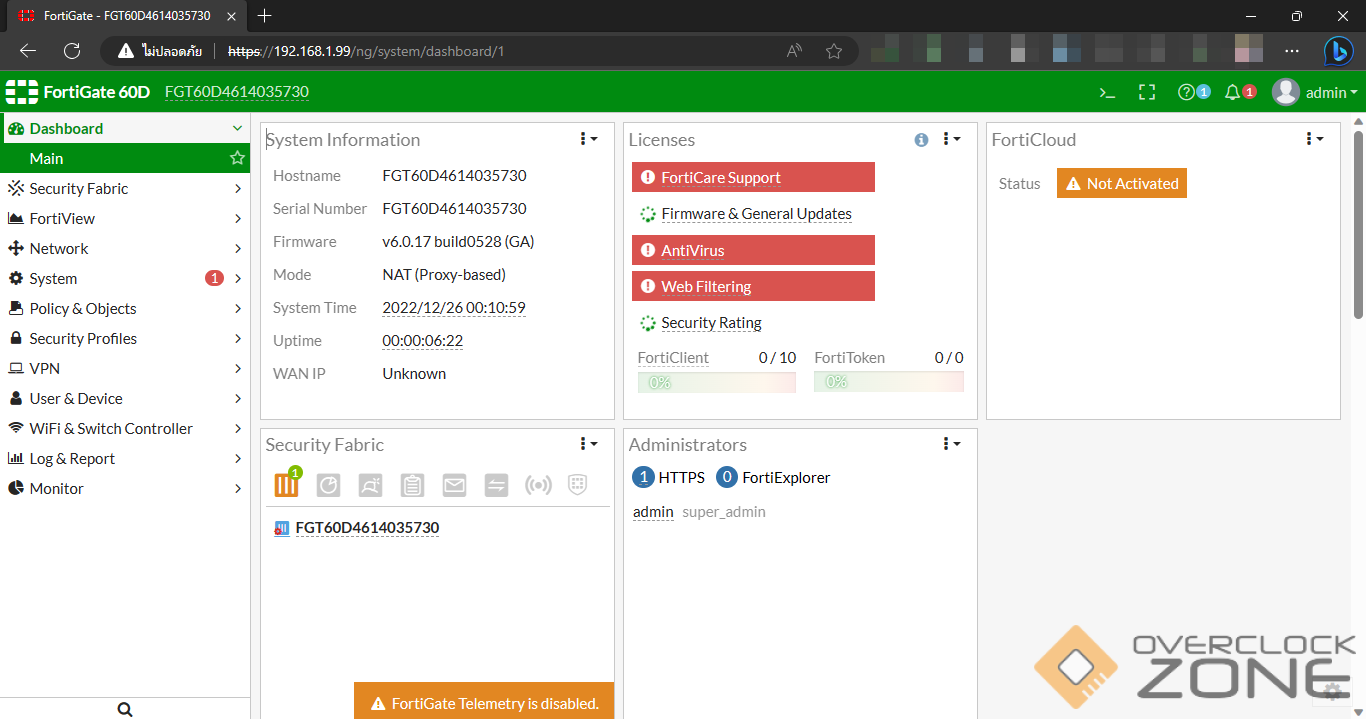Expand the FortiView menu

tap(238, 218)
